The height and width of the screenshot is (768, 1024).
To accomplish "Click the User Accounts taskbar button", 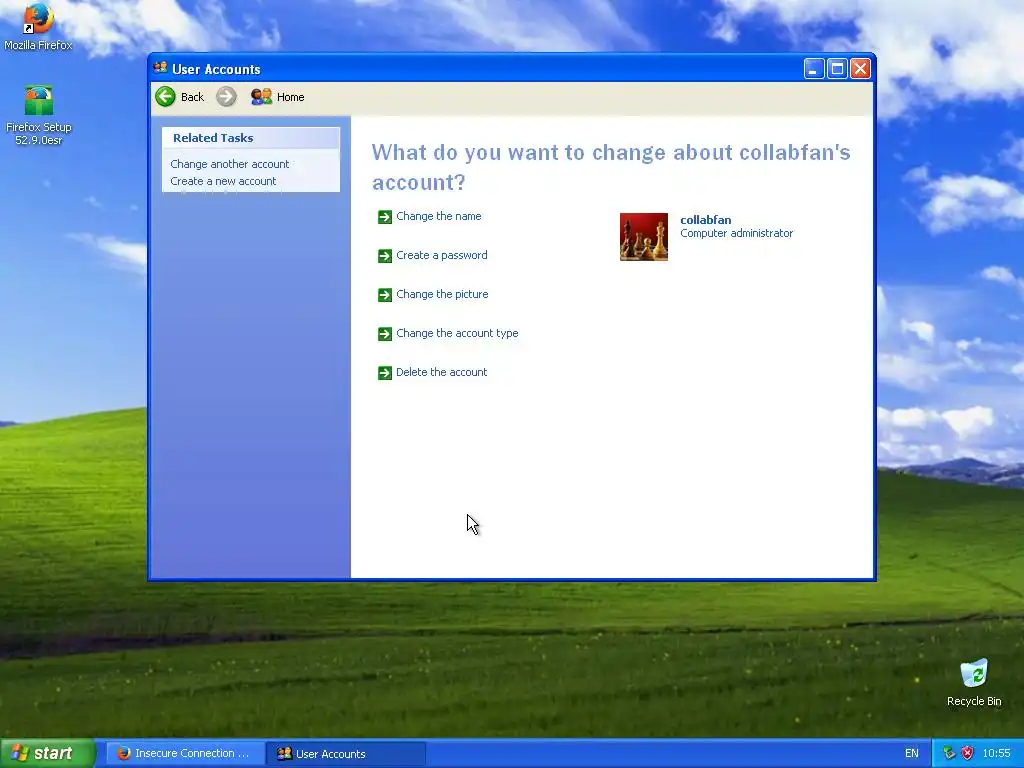I will pos(346,754).
